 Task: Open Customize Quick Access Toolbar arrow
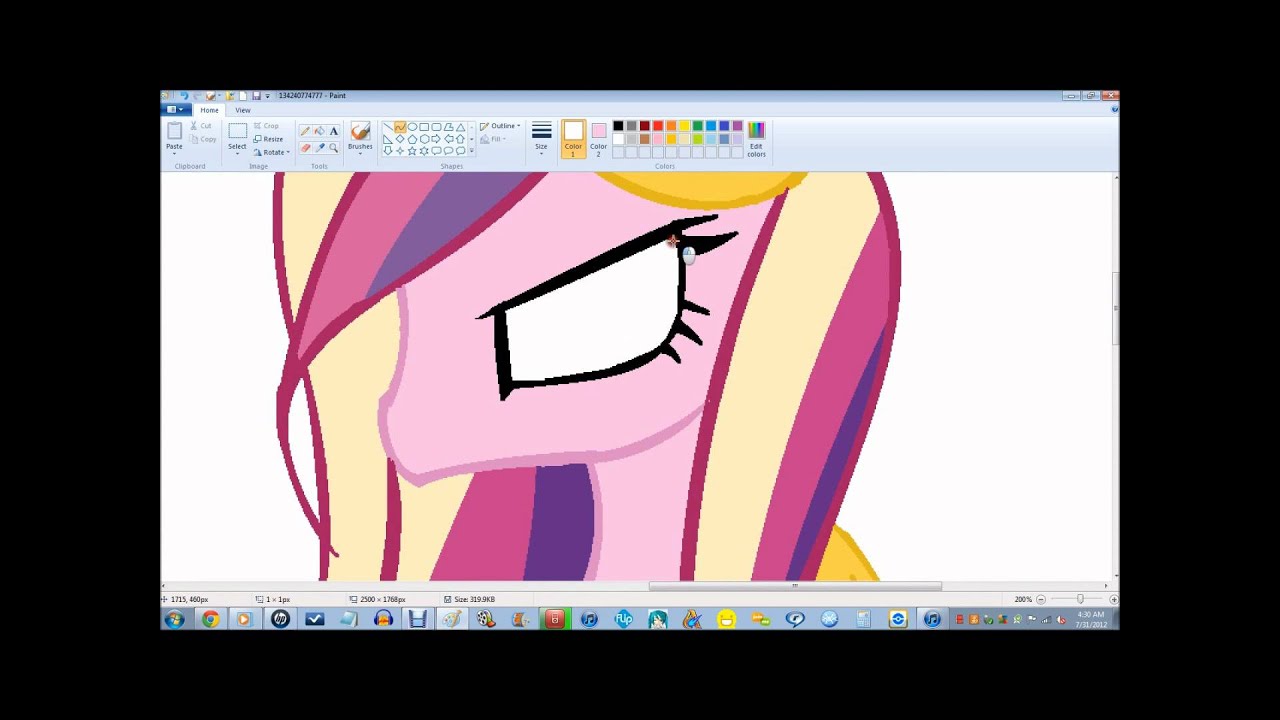tap(267, 96)
